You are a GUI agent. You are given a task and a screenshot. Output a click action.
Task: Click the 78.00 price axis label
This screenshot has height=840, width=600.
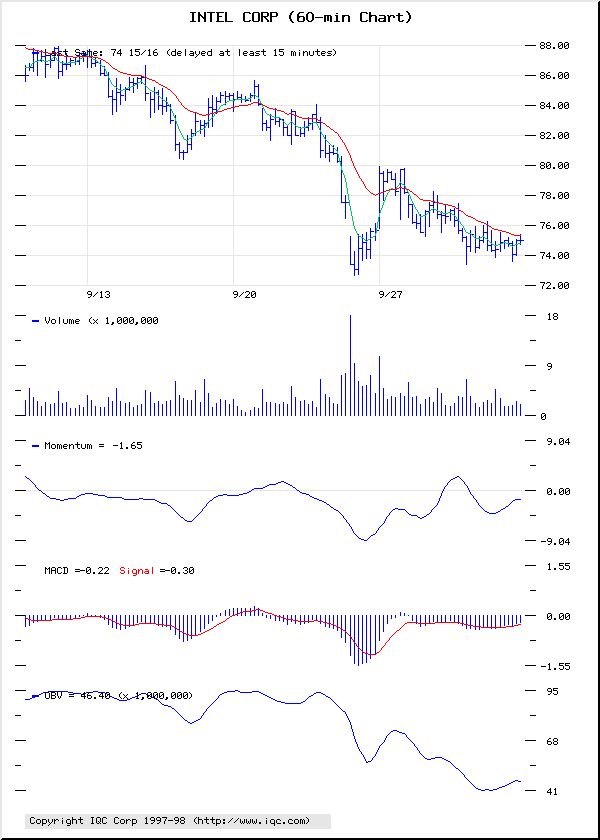pyautogui.click(x=554, y=196)
